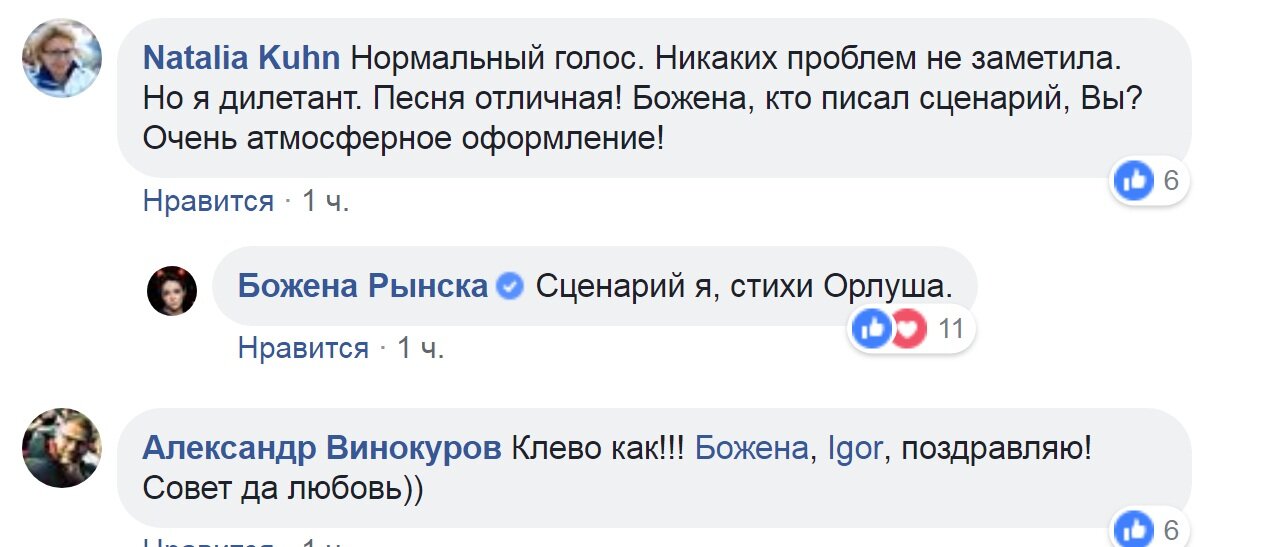This screenshot has width=1275, height=547.
Task: Click the blue verified badge icon
Action: pos(510,287)
